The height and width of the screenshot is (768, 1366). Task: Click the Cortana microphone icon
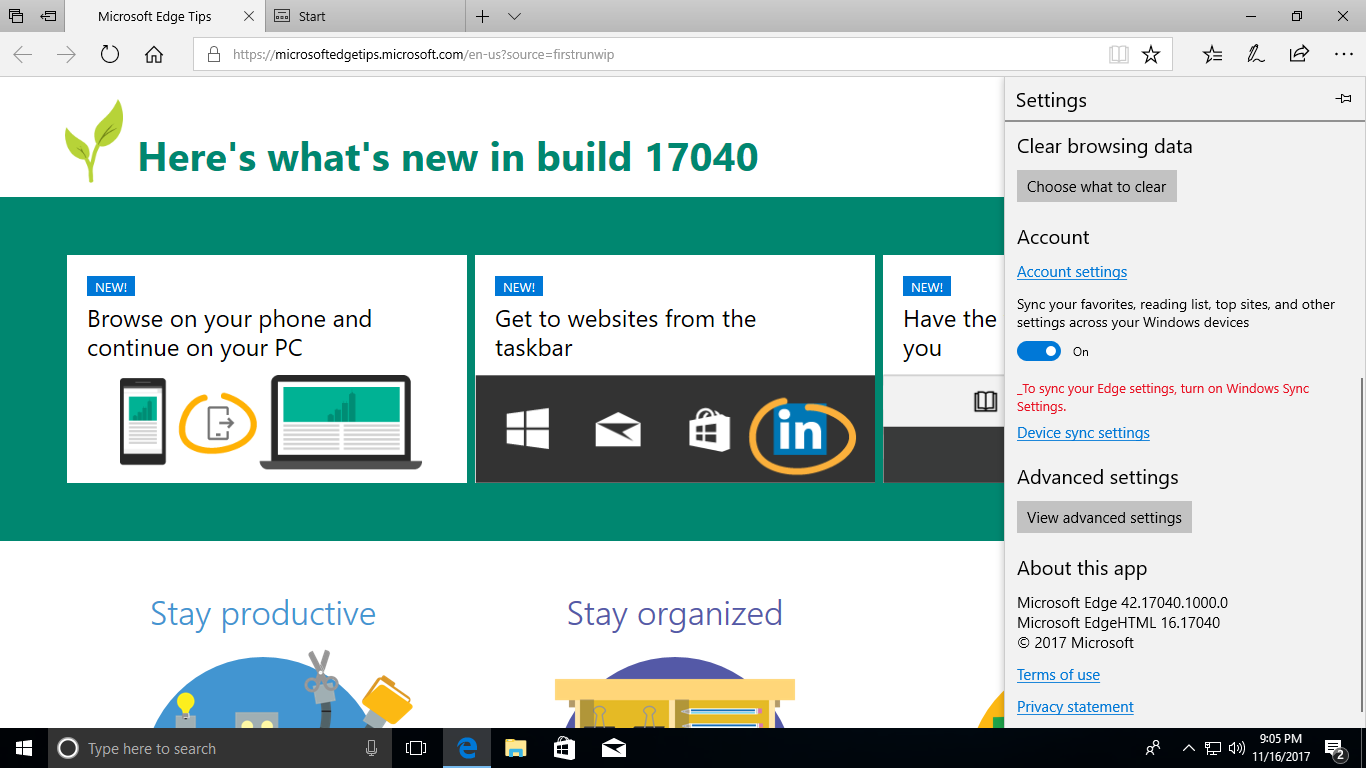pyautogui.click(x=371, y=748)
